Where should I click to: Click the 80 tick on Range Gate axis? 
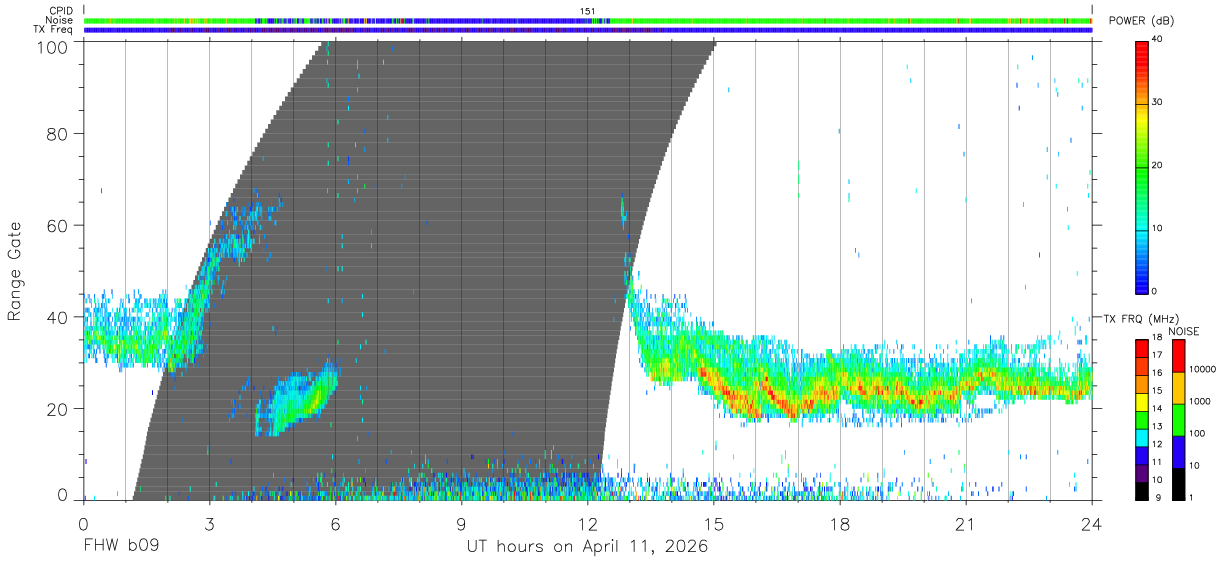pyautogui.click(x=59, y=134)
